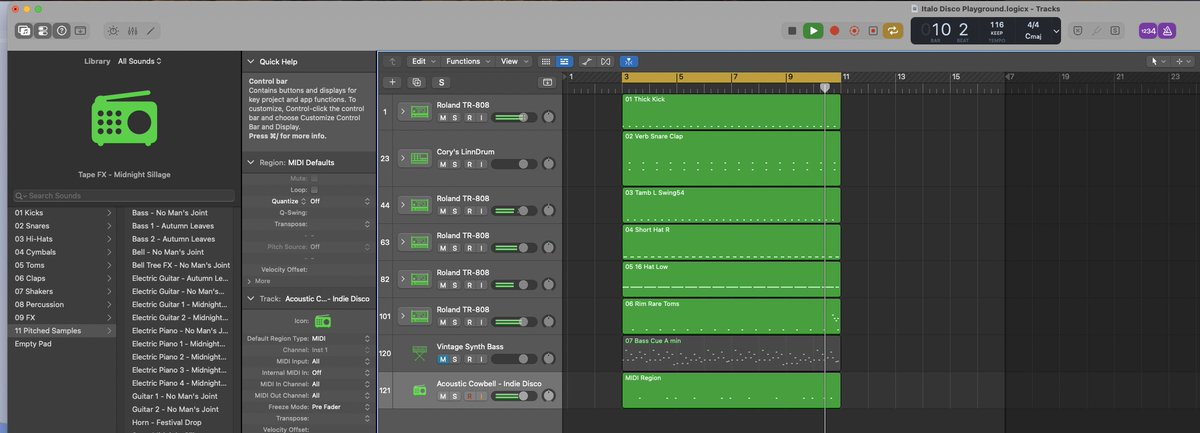Toggle the Count-in 1234 button
The image size is (1200, 433).
pos(1148,31)
